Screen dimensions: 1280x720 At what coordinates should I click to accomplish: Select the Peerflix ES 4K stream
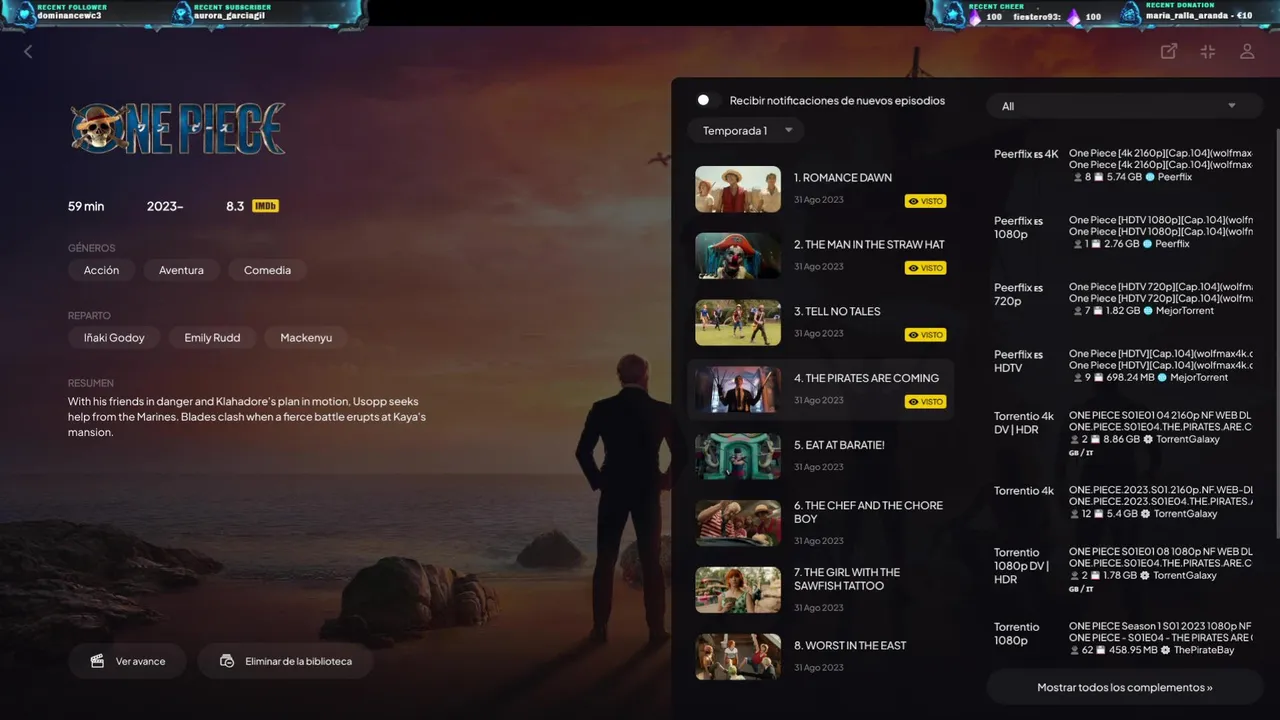(x=1122, y=165)
